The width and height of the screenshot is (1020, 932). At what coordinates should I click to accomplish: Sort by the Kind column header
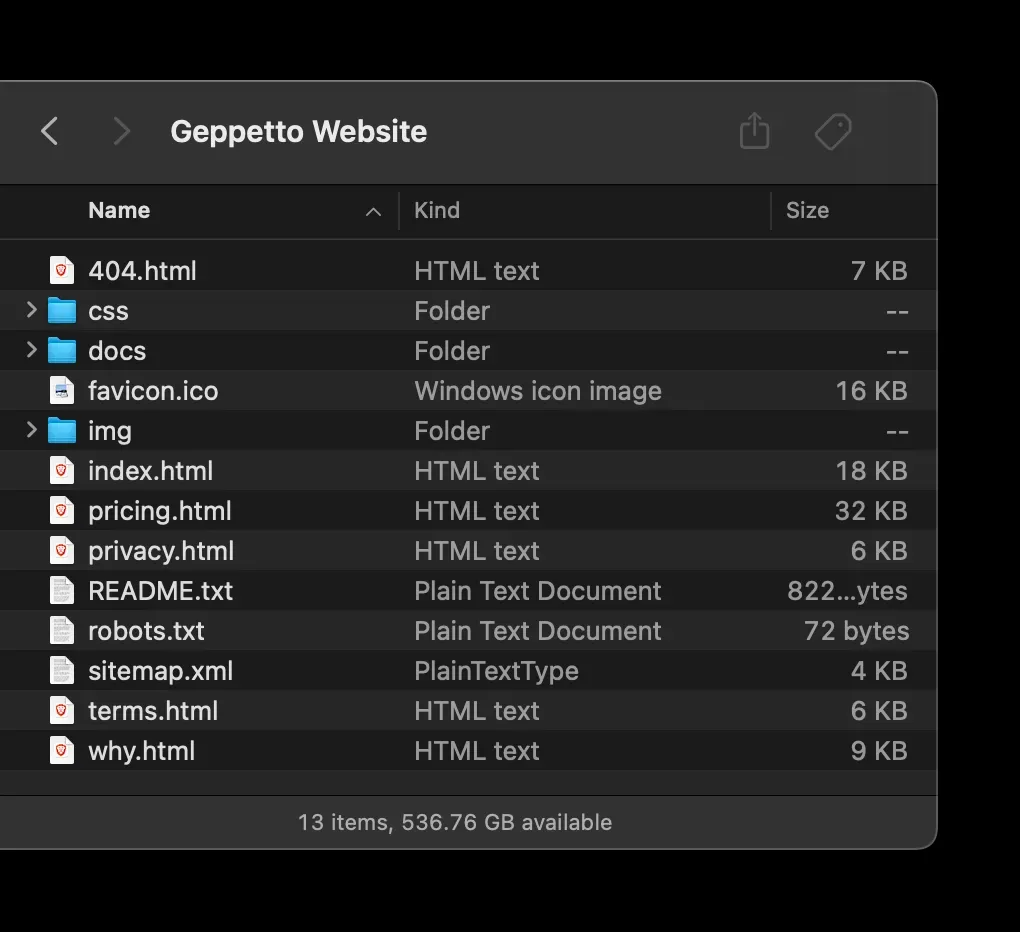click(x=437, y=211)
